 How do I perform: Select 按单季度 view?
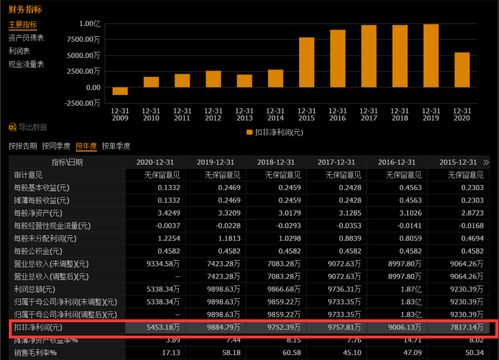coord(116,146)
